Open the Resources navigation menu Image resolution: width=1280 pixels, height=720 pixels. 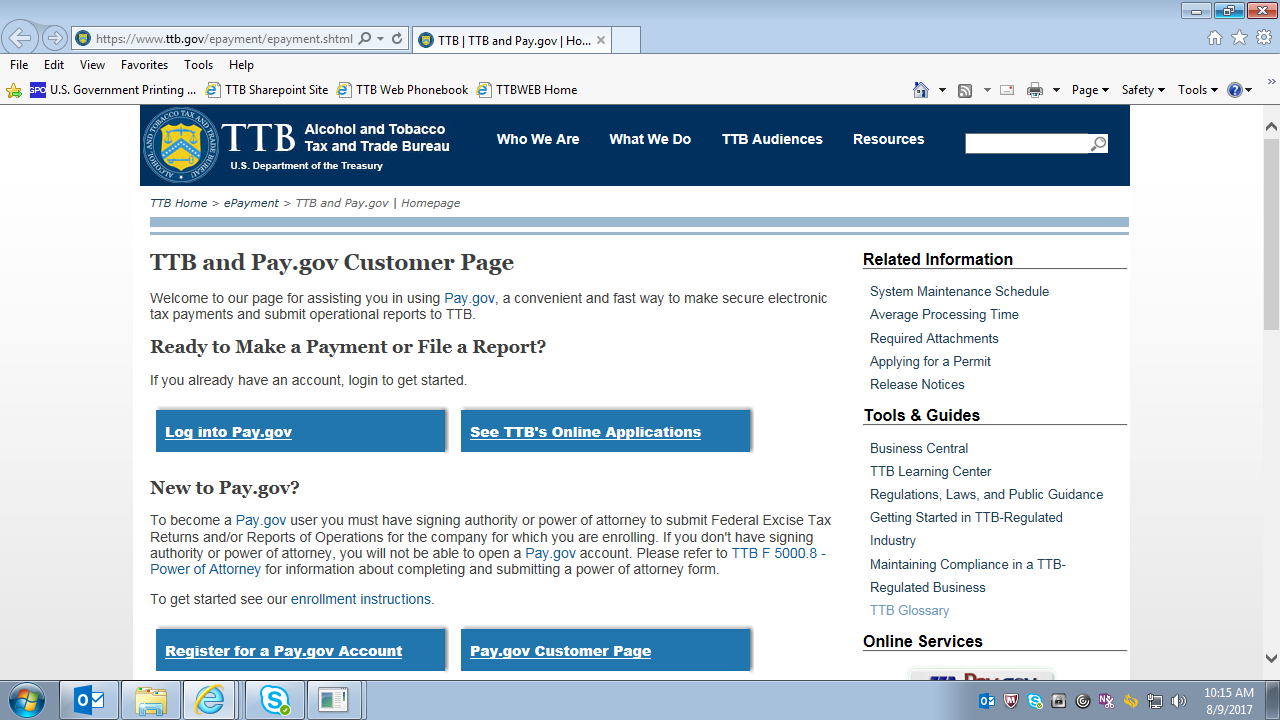click(889, 139)
